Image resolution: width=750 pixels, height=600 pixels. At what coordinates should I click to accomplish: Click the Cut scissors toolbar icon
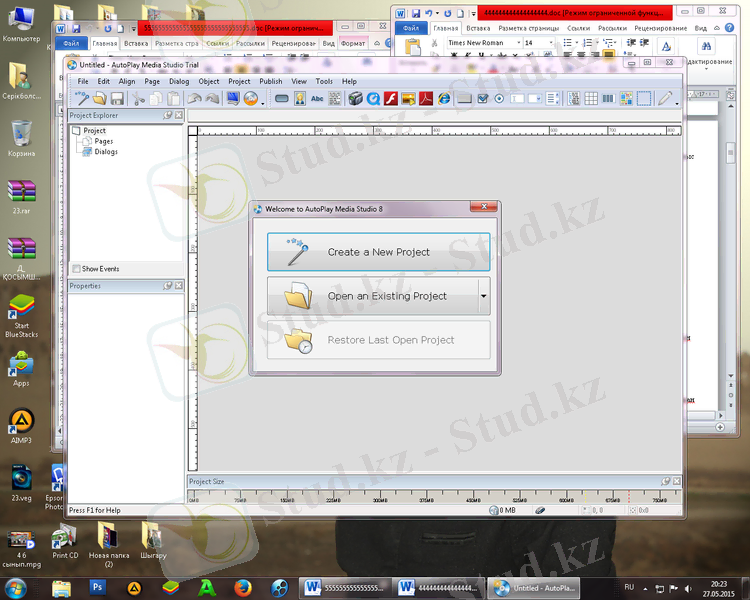[x=140, y=99]
